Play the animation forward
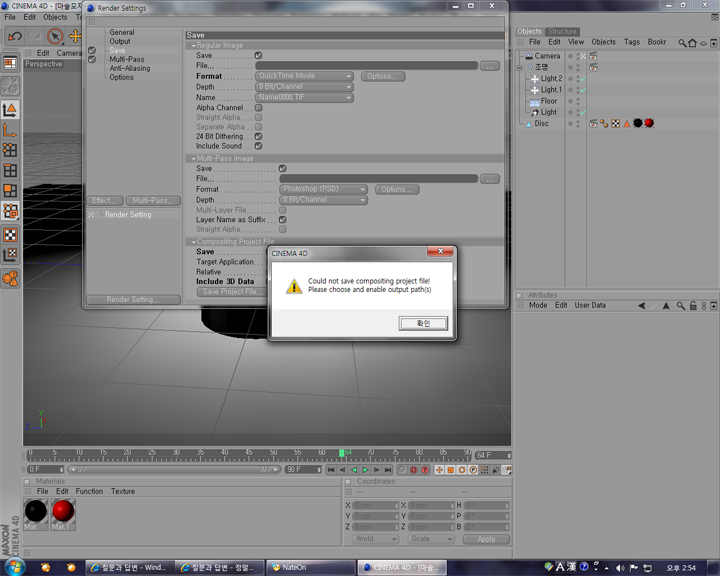Viewport: 720px width, 576px height. point(365,470)
